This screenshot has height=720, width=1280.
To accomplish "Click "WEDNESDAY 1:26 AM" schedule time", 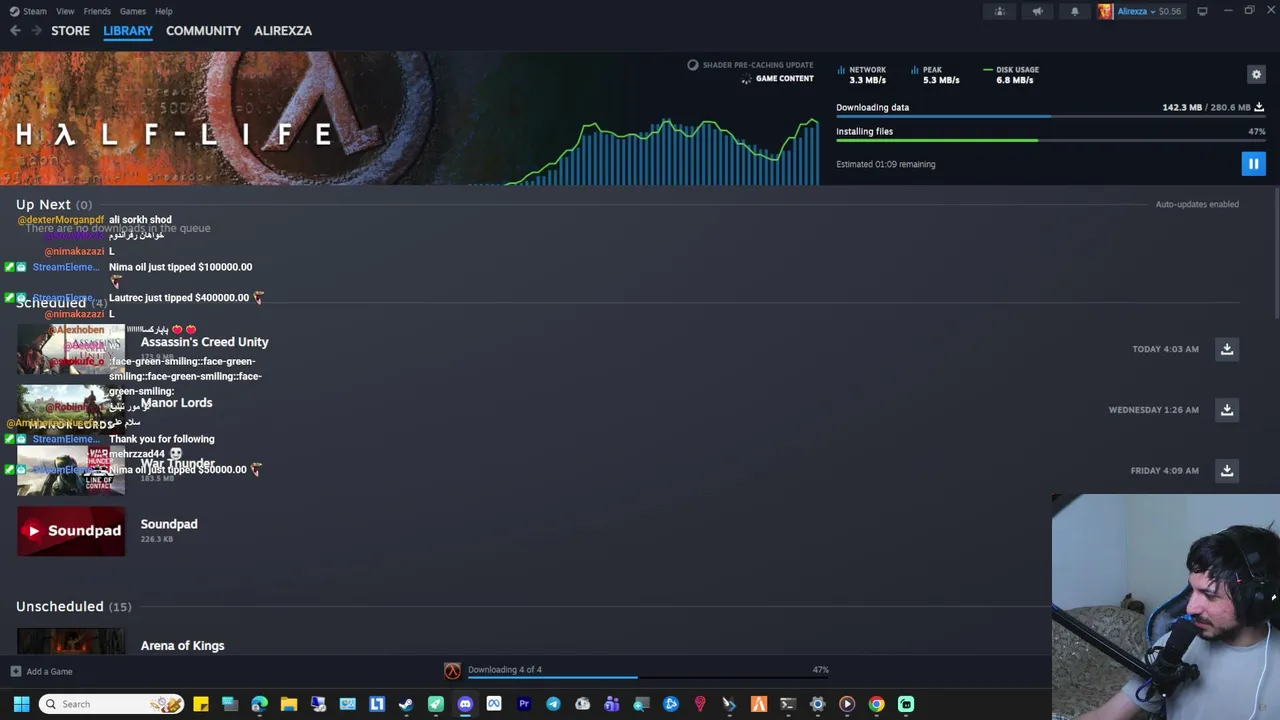I will click(1153, 410).
